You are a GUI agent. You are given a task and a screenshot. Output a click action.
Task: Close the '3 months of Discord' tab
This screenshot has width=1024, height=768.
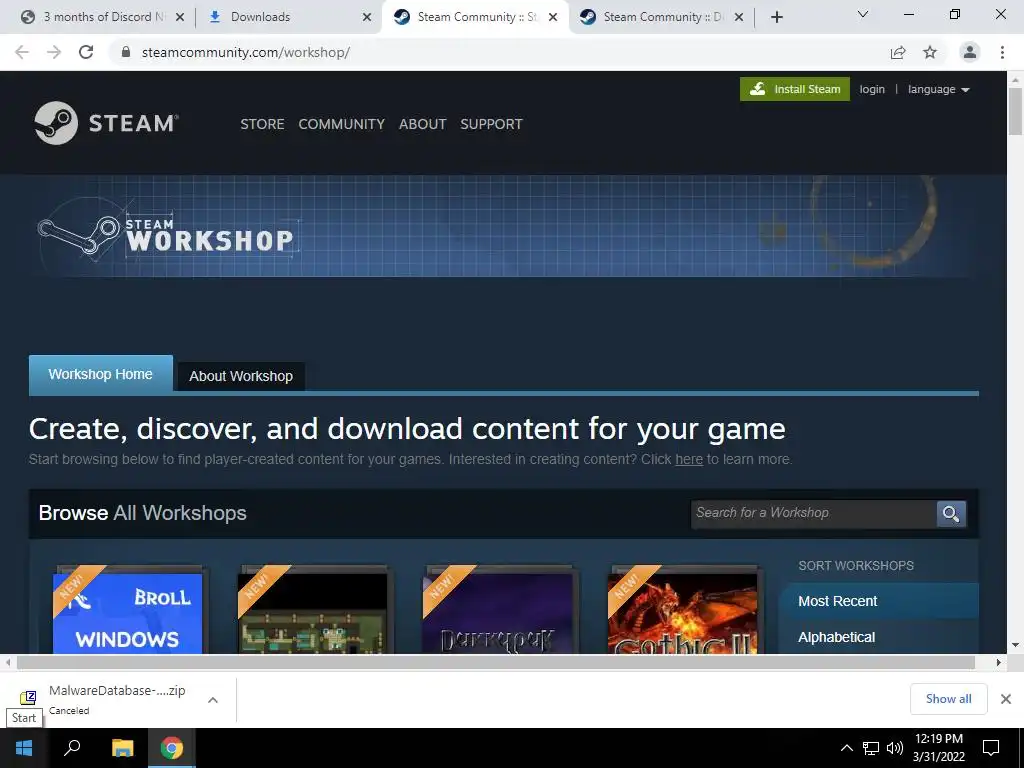pyautogui.click(x=180, y=17)
